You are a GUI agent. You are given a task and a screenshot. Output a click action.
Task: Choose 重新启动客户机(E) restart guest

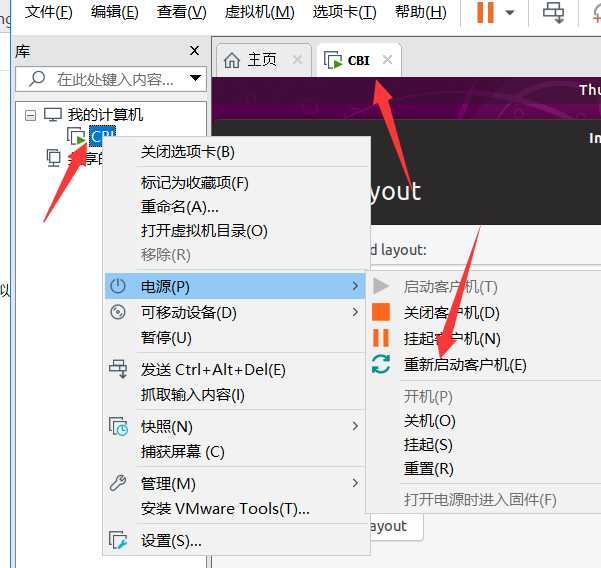coord(465,364)
